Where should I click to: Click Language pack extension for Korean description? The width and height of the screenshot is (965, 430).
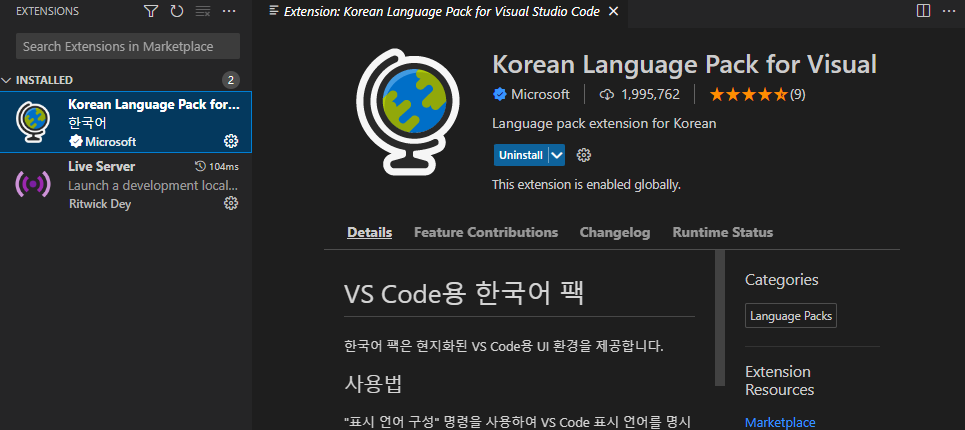coord(604,123)
